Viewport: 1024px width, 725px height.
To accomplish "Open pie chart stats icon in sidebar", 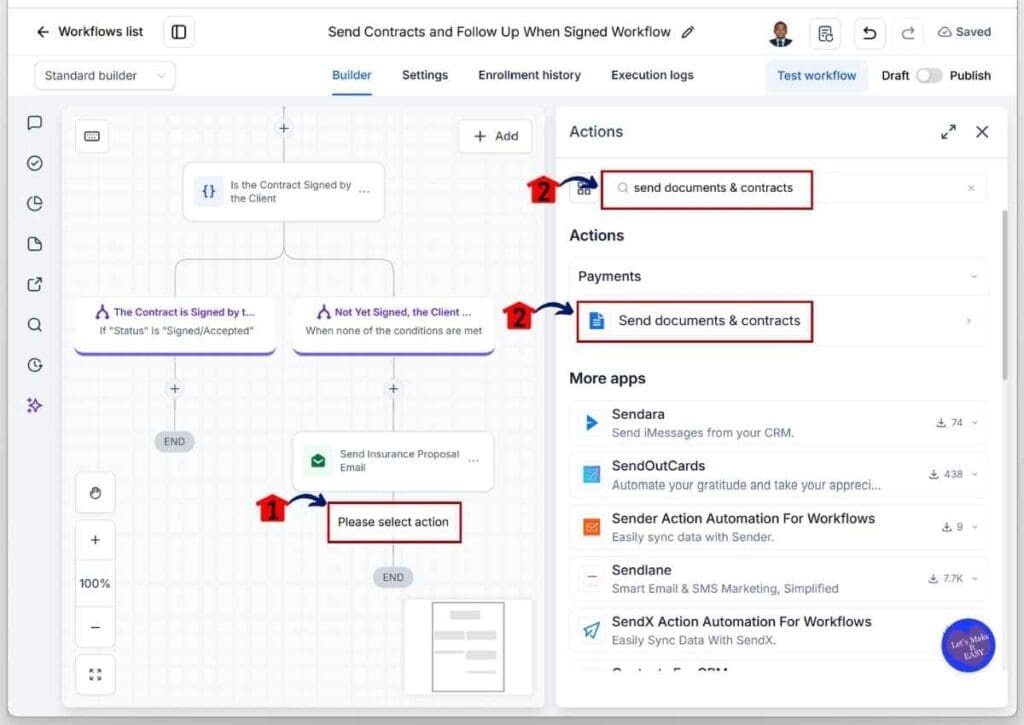I will pyautogui.click(x=35, y=204).
